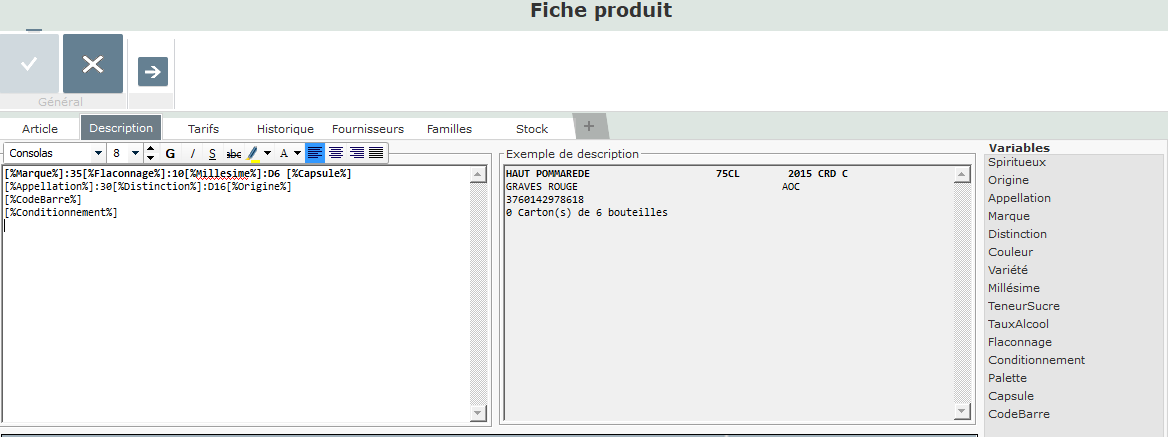The height and width of the screenshot is (437, 1168).
Task: Click the right arrow next button
Action: pos(152,72)
